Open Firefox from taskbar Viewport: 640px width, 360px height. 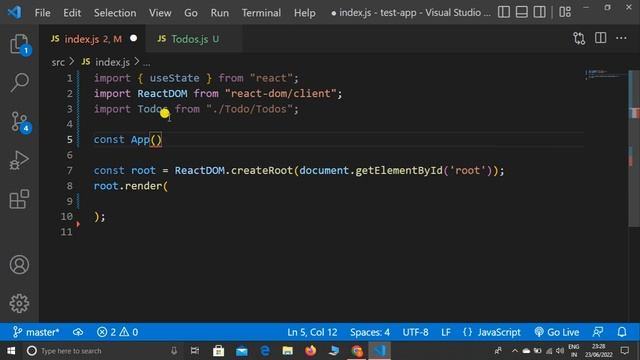pos(311,351)
